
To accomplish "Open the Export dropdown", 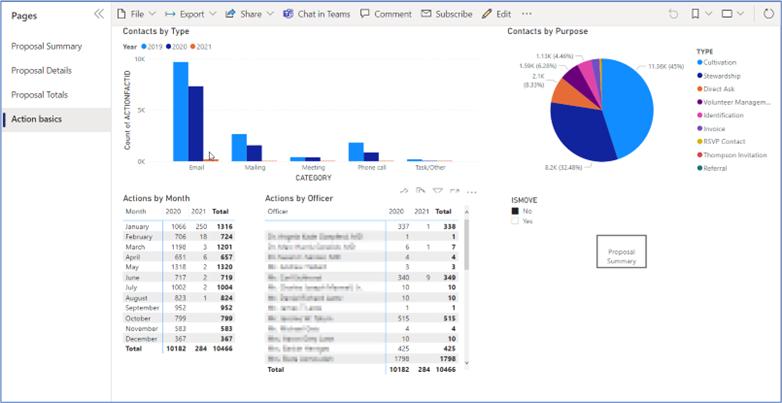I will (191, 14).
